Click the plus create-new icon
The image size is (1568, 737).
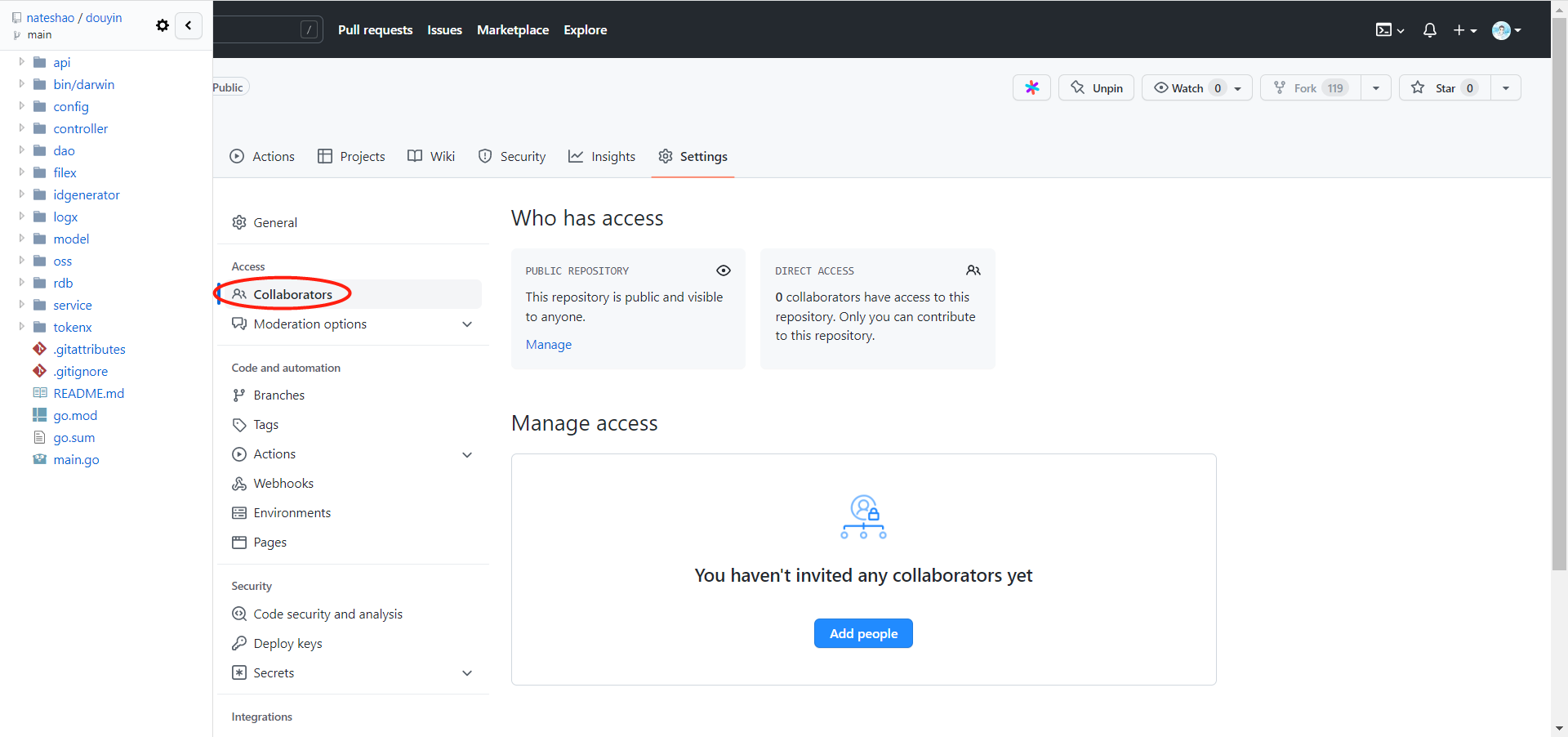[1464, 30]
